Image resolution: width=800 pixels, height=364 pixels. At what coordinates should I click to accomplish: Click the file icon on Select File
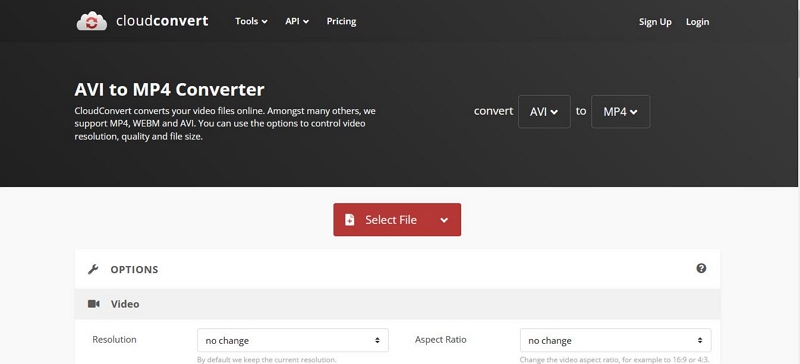coord(349,220)
